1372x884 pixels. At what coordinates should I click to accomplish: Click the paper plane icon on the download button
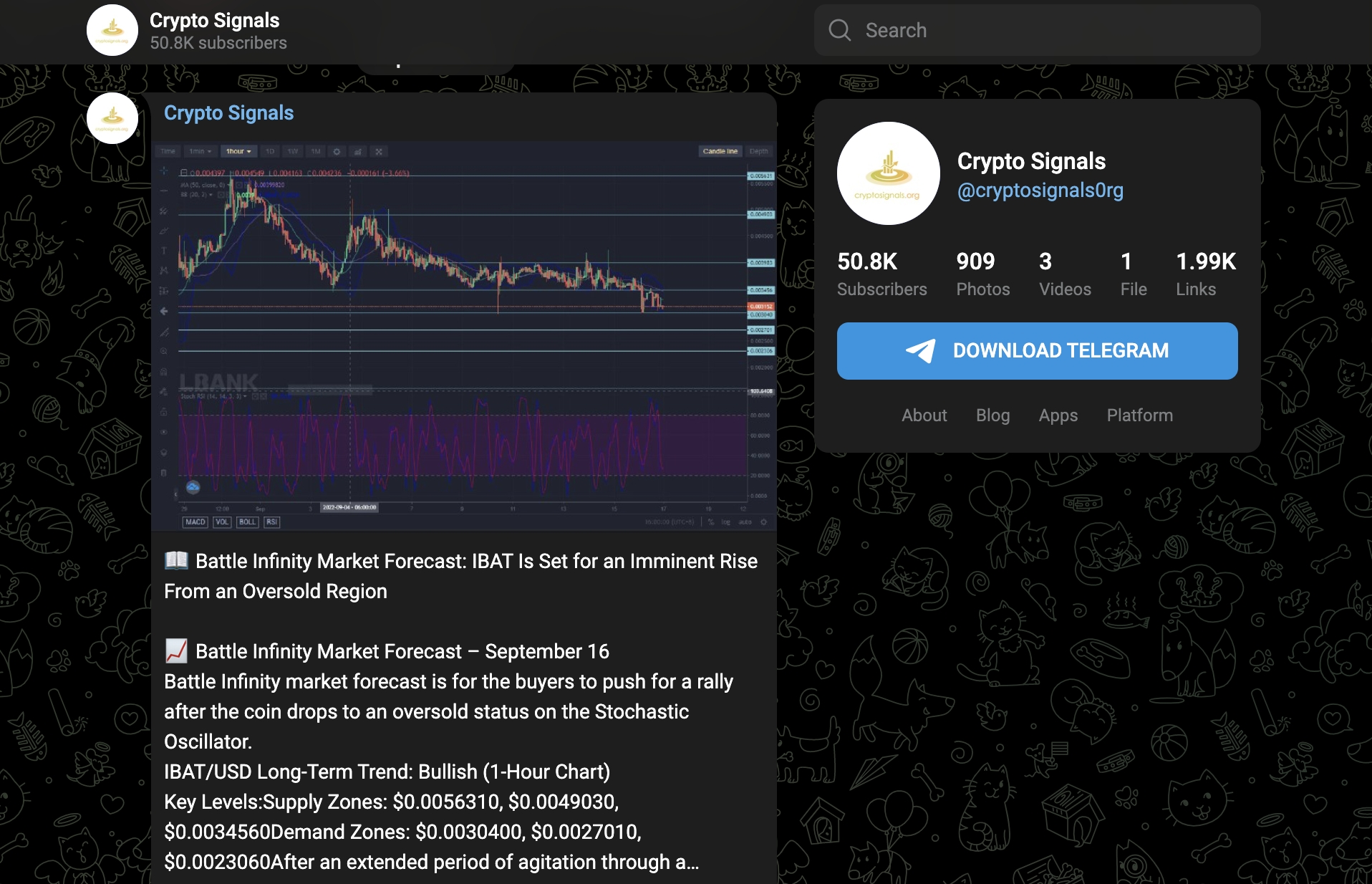pyautogui.click(x=921, y=351)
